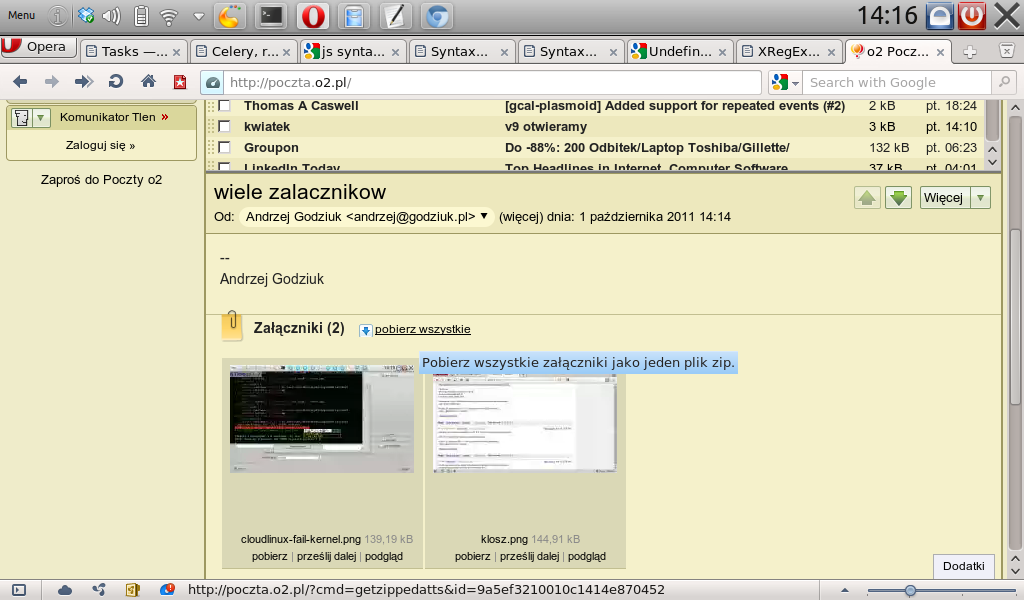Click the green down arrow next message icon
Screen dimensions: 1024x600
pos(898,198)
